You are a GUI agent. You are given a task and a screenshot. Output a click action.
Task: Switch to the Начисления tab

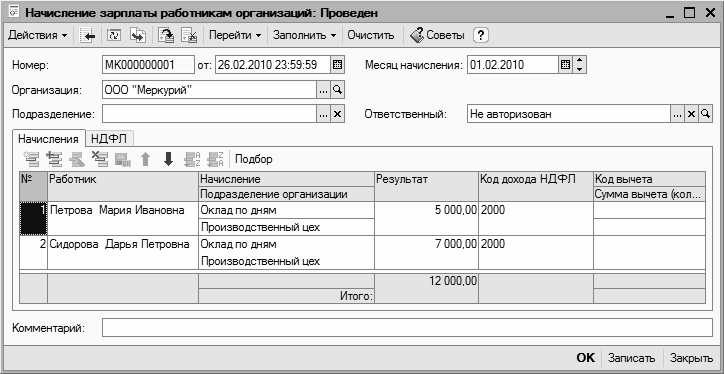click(48, 139)
